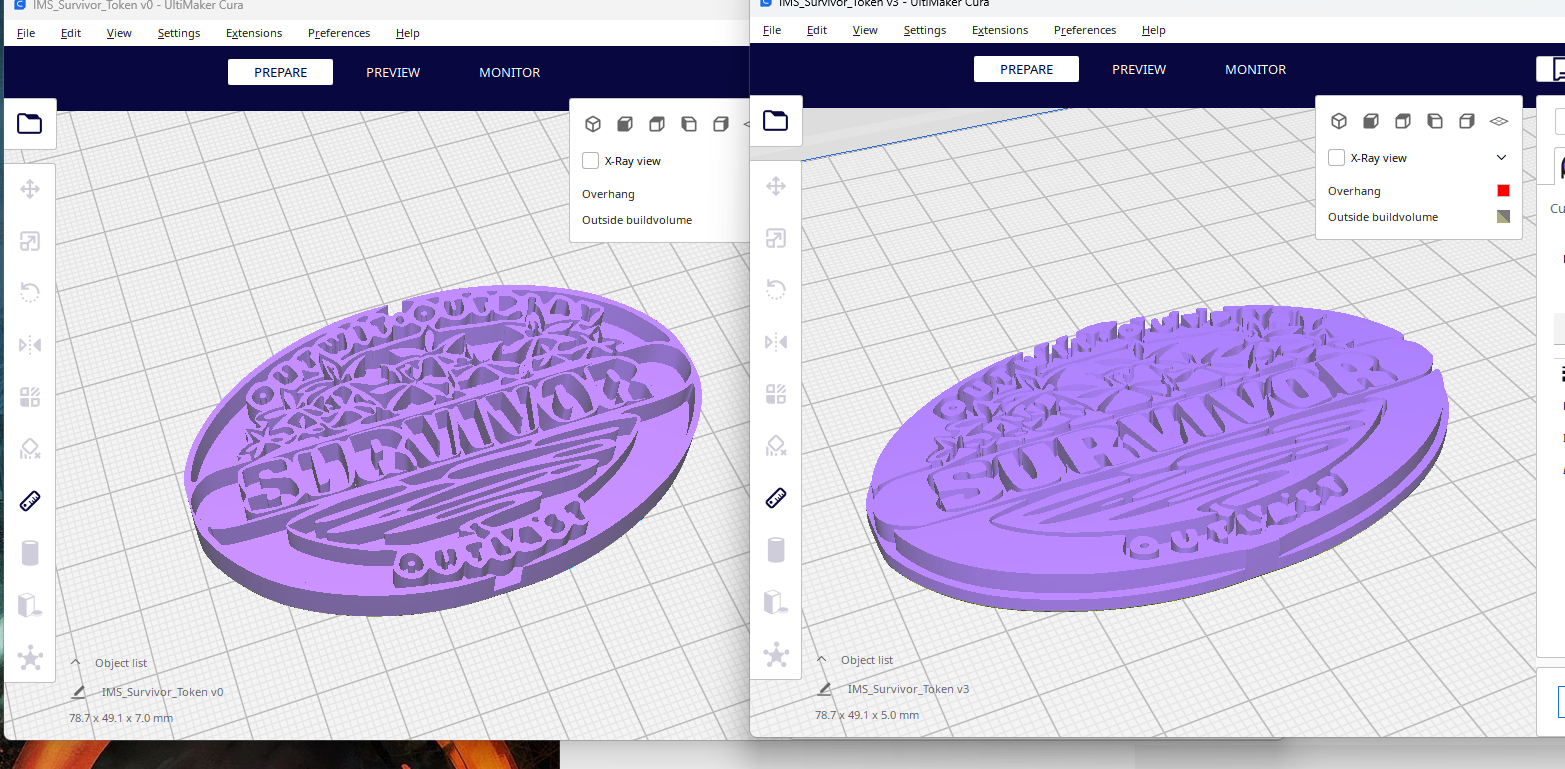Image resolution: width=1565 pixels, height=769 pixels.
Task: Switch to top view in the v3 window
Action: 1403,121
